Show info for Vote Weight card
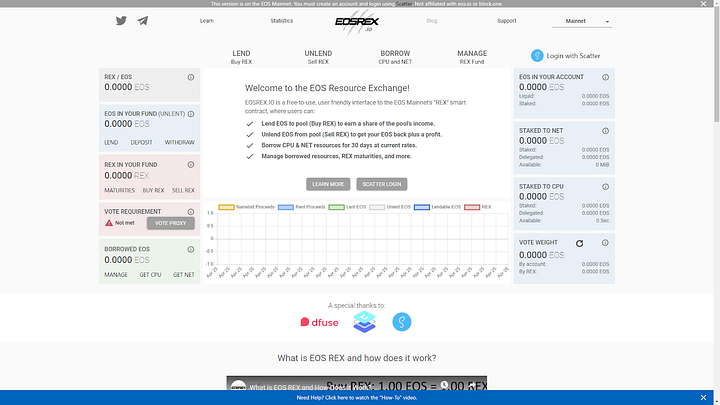This screenshot has width=720, height=405. point(605,242)
